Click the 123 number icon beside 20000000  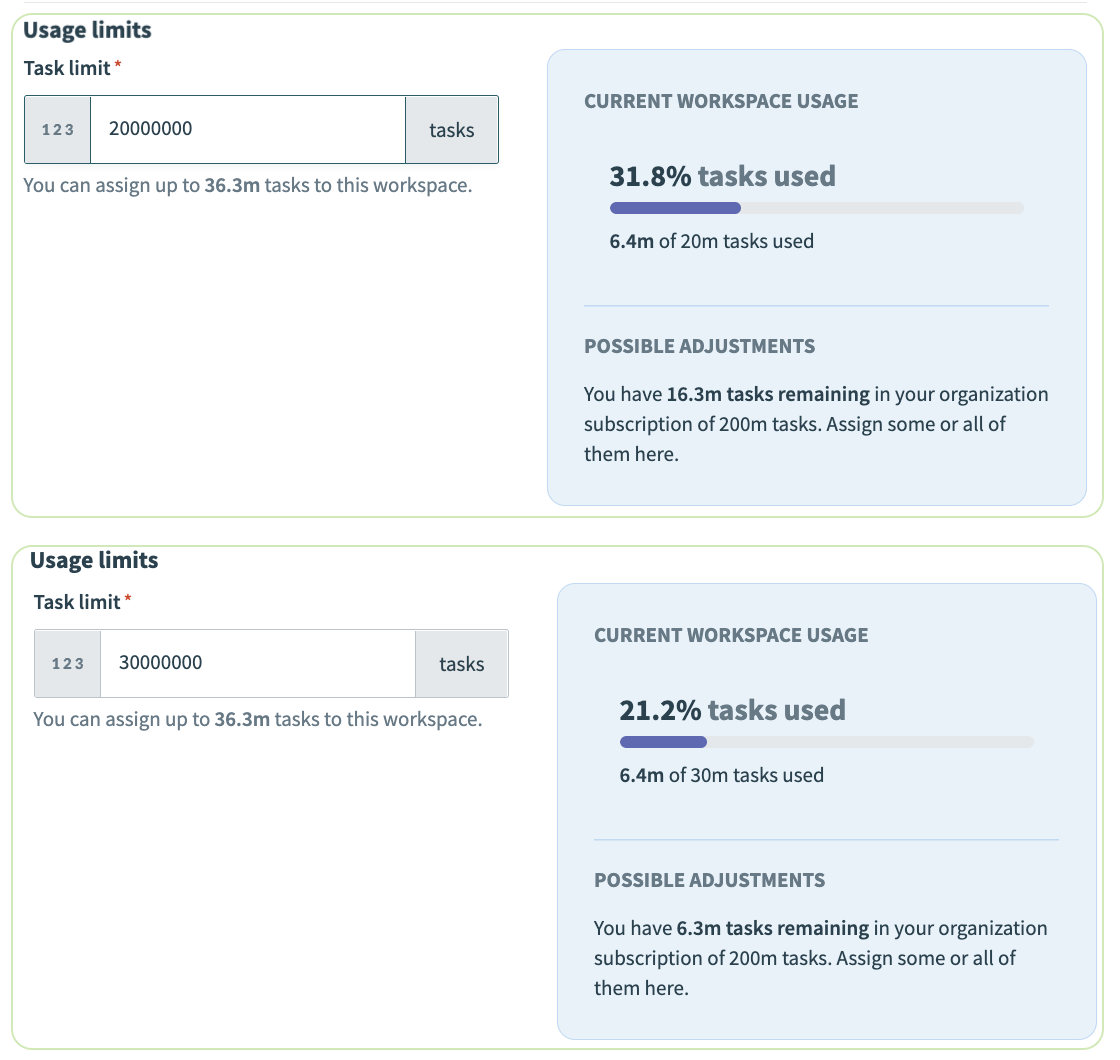pos(58,130)
